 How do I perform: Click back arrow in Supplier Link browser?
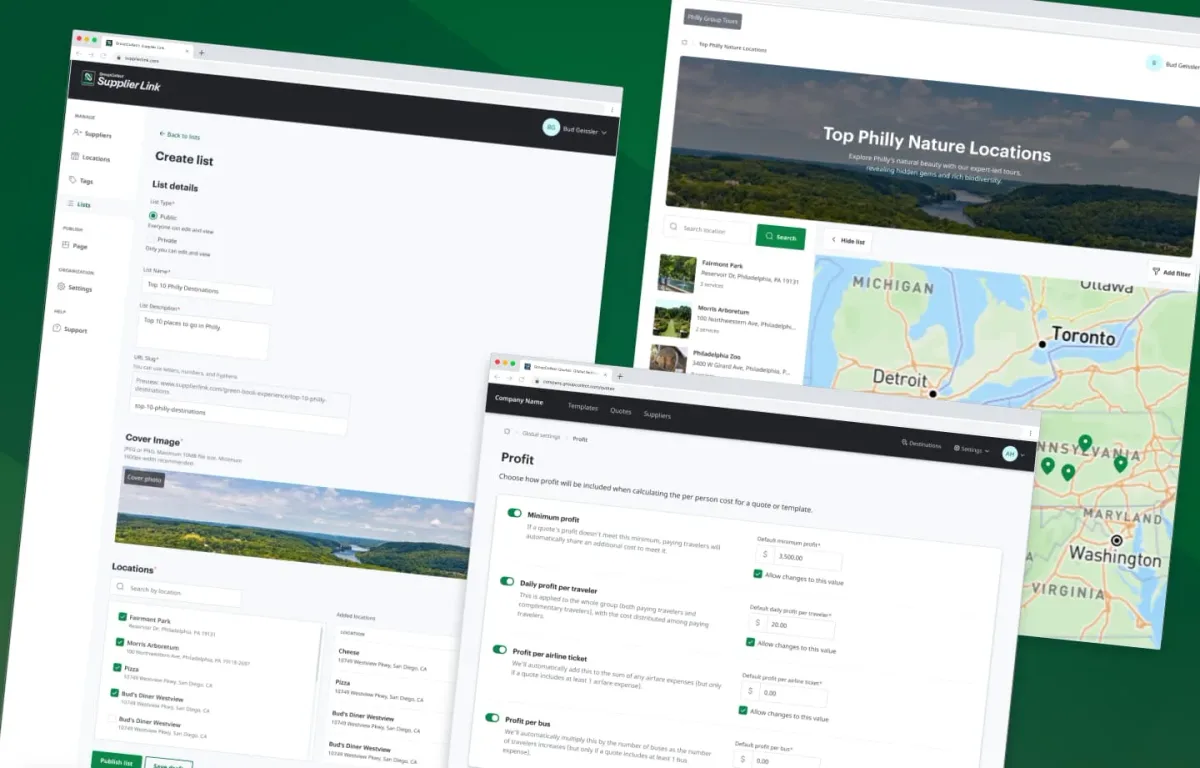pyautogui.click(x=79, y=53)
